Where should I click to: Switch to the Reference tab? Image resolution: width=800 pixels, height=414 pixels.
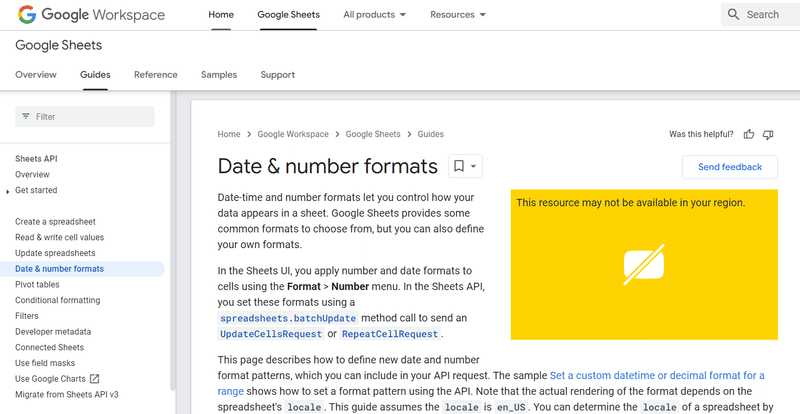[155, 75]
